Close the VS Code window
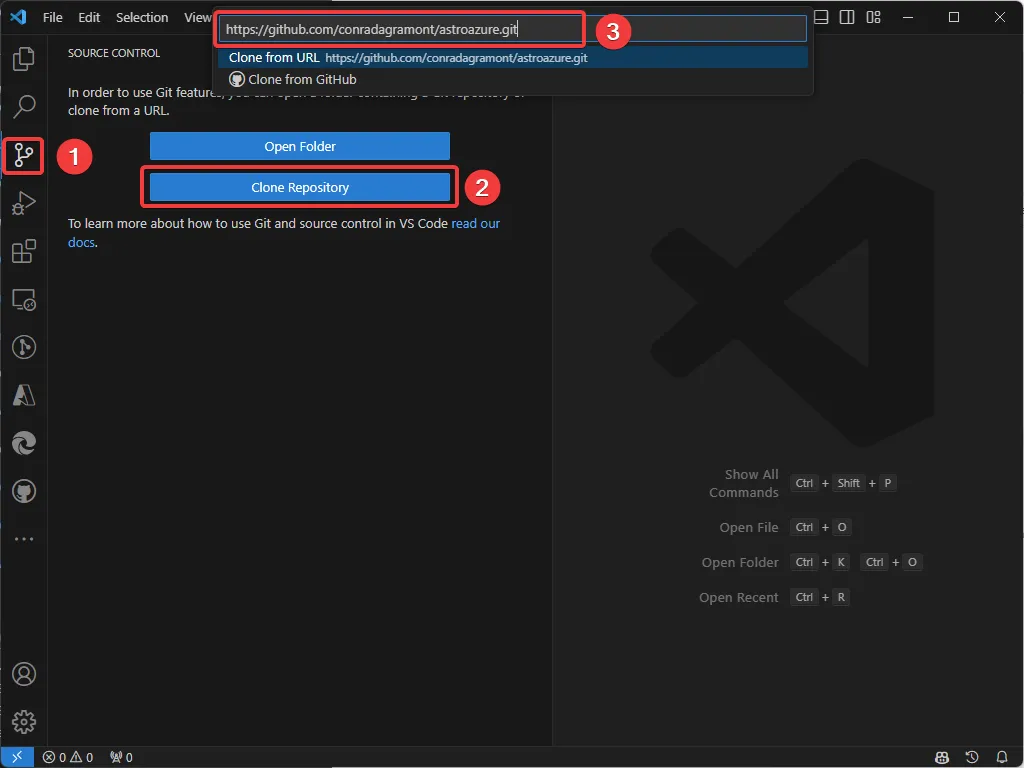The width and height of the screenshot is (1024, 768). (1000, 17)
